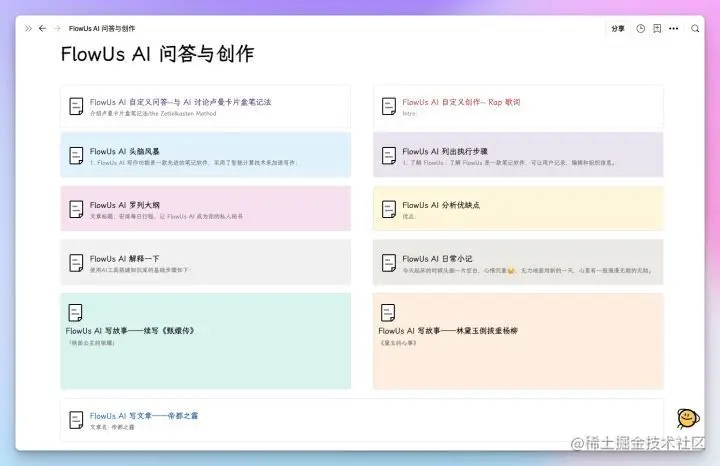The width and height of the screenshot is (720, 466).
Task: Click page icon of 林黛玉倒拔垂杨柳 card
Action: [388, 313]
